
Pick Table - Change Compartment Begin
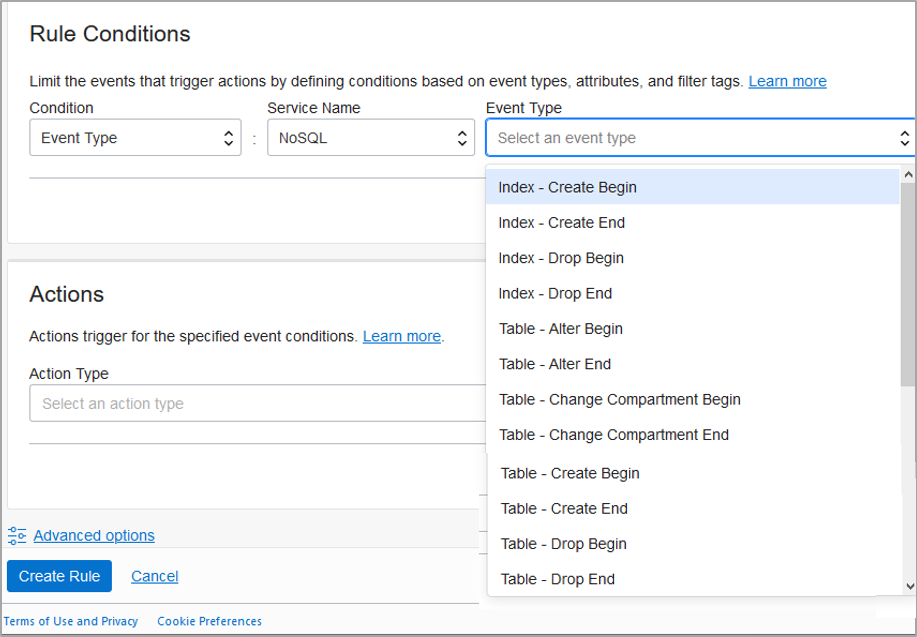tap(619, 400)
